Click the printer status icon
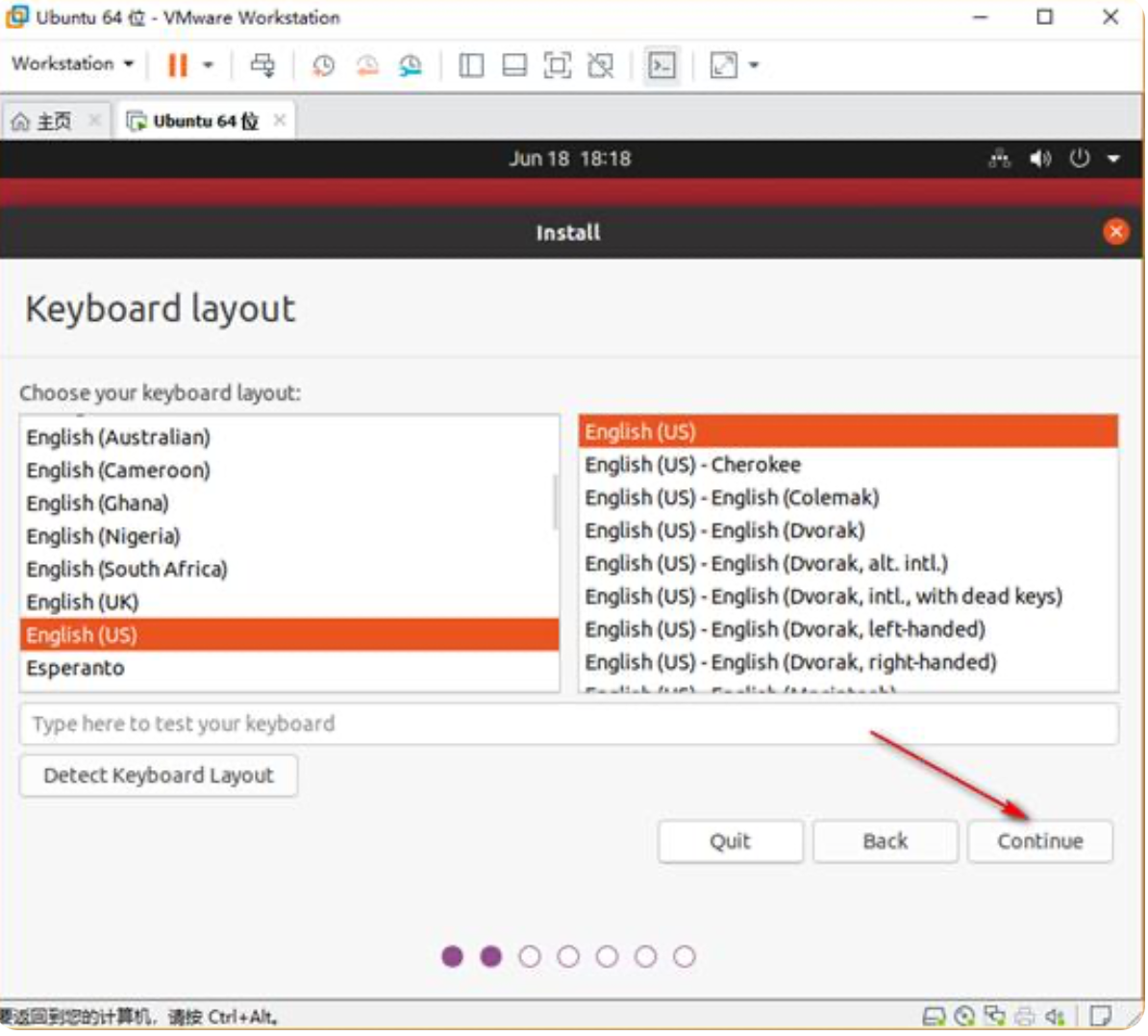The image size is (1148, 1036). pyautogui.click(x=1025, y=1016)
